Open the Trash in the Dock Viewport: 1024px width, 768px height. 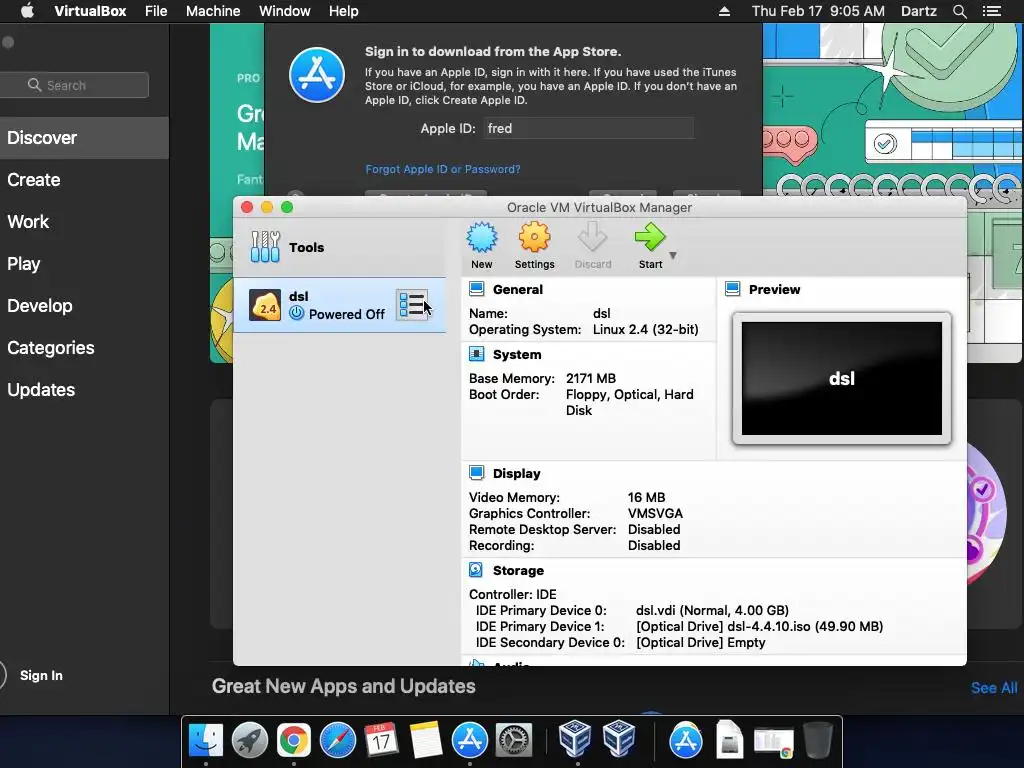(818, 741)
